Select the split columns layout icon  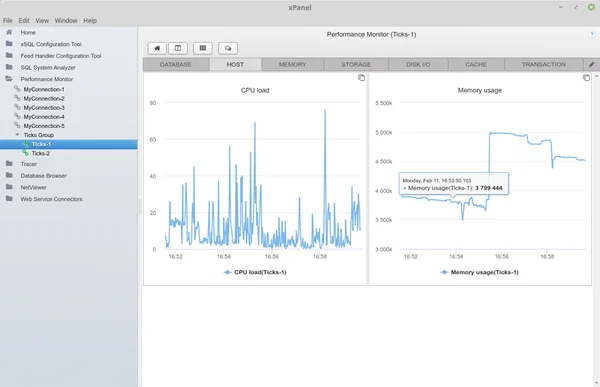click(x=178, y=48)
